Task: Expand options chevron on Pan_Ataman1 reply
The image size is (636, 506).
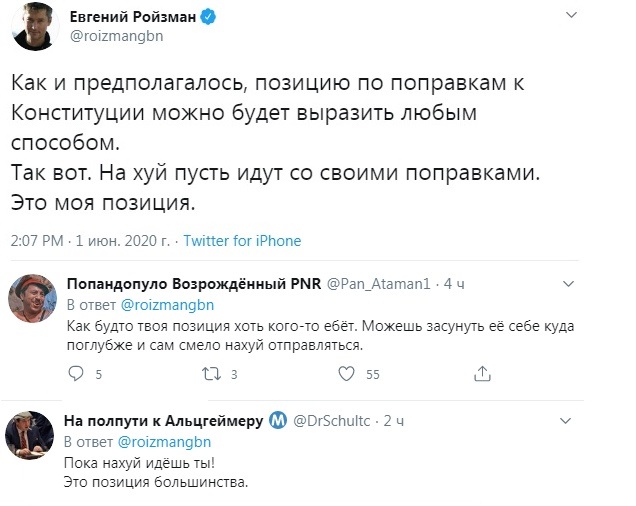Action: click(569, 284)
